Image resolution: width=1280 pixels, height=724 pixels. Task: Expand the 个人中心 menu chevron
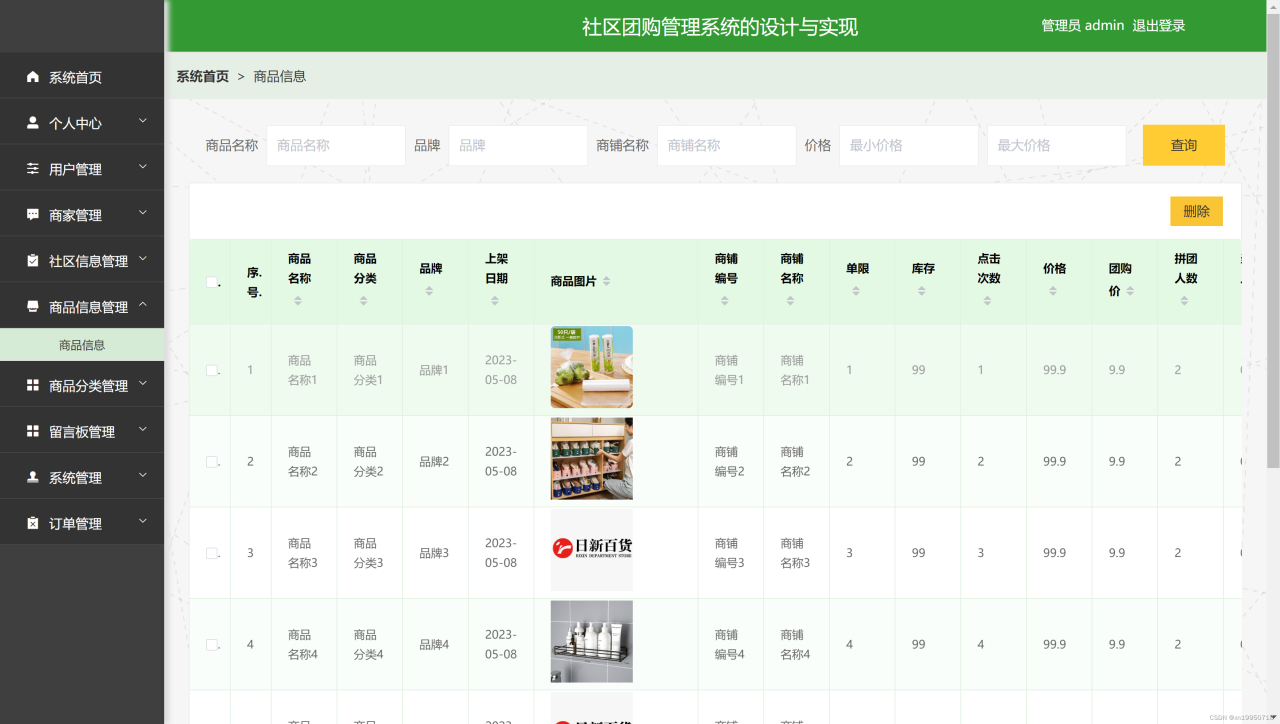[x=142, y=121]
